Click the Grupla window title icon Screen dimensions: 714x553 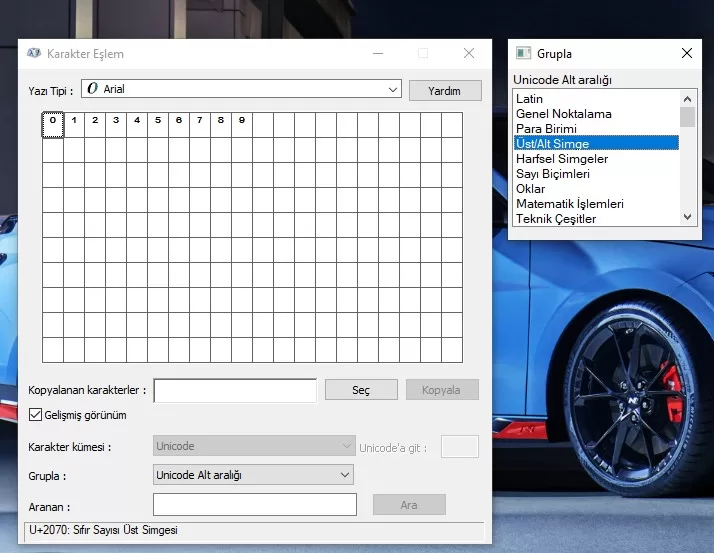[x=522, y=53]
